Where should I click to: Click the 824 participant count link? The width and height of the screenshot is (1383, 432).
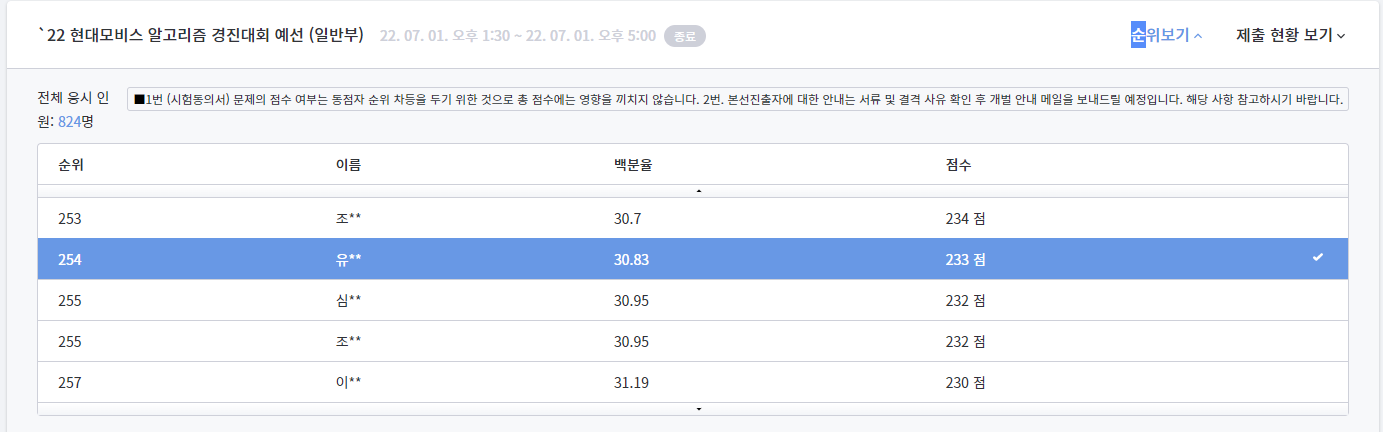pos(69,121)
